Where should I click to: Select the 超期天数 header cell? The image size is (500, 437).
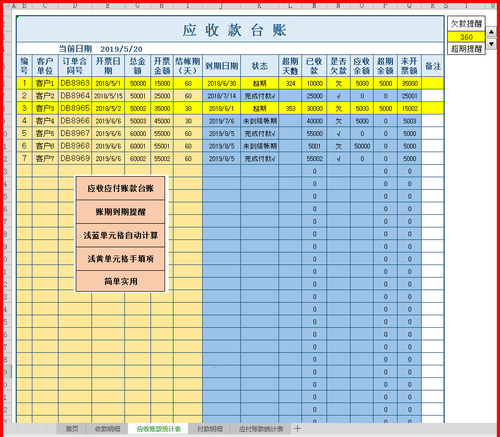(x=290, y=66)
